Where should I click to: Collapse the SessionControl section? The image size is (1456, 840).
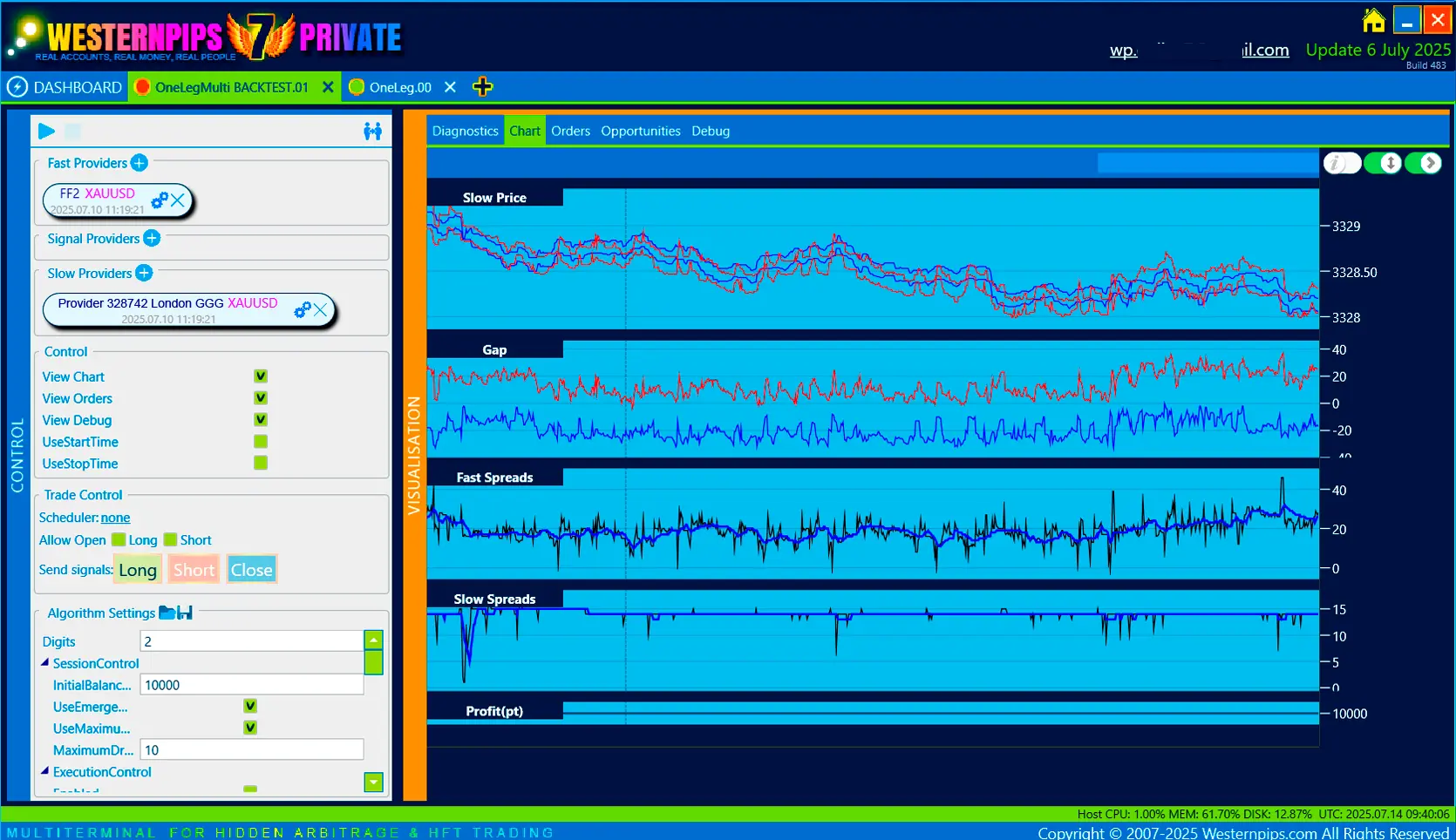[45, 662]
